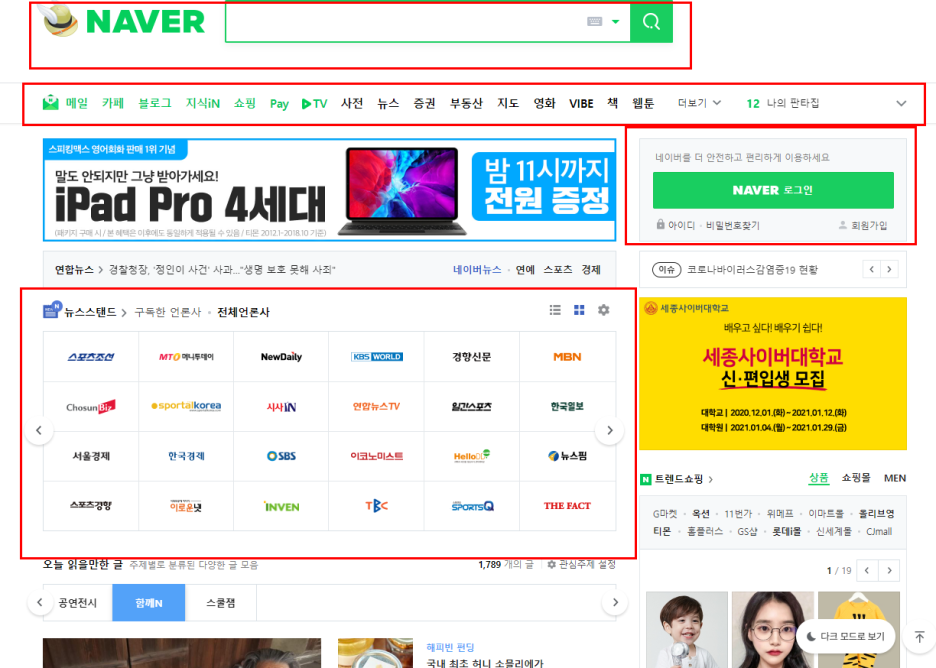The image size is (936, 668).
Task: Select 쇼핑몰 tab in 트렌드쇼핑
Action: pyautogui.click(x=856, y=478)
